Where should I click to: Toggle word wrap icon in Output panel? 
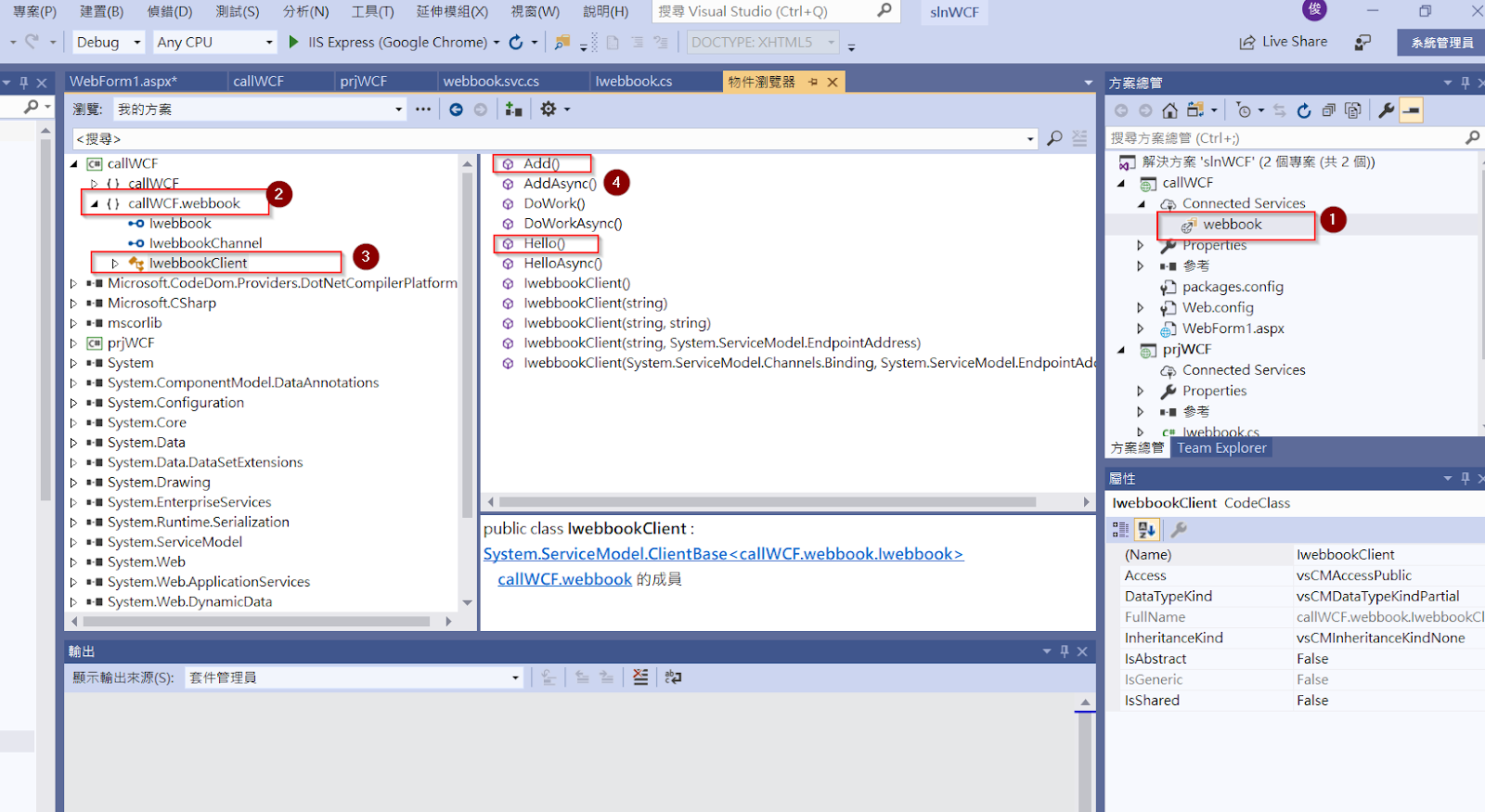tap(674, 677)
